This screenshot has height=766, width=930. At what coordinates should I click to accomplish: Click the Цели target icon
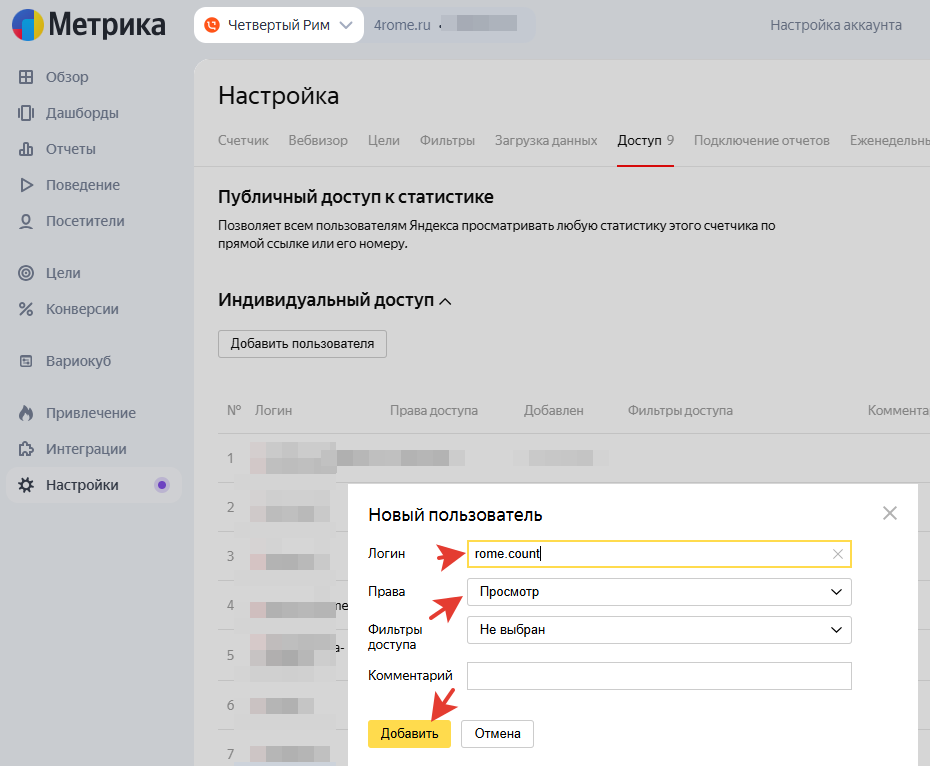pyautogui.click(x=26, y=273)
